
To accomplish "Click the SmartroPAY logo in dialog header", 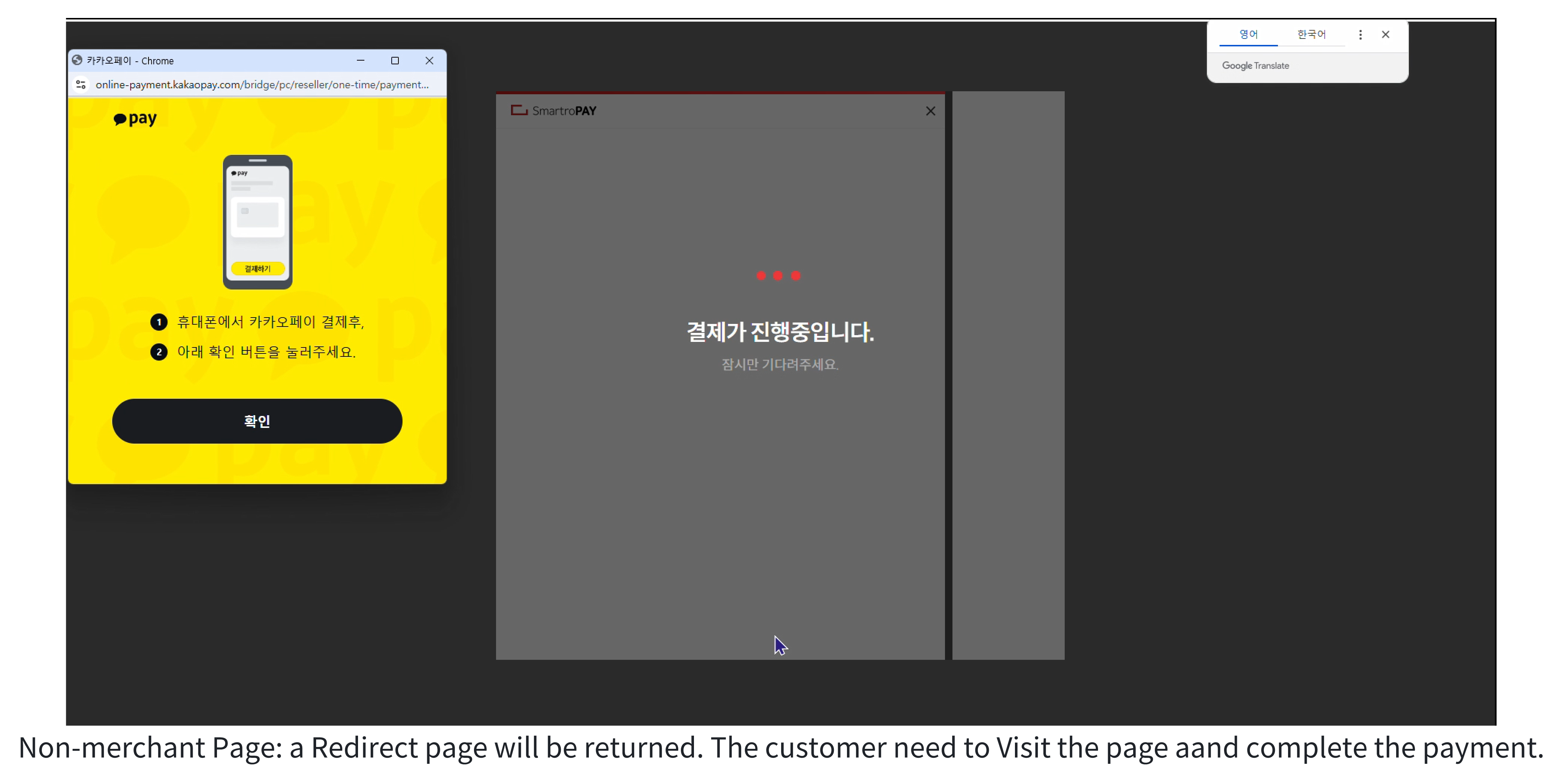I will 553,110.
